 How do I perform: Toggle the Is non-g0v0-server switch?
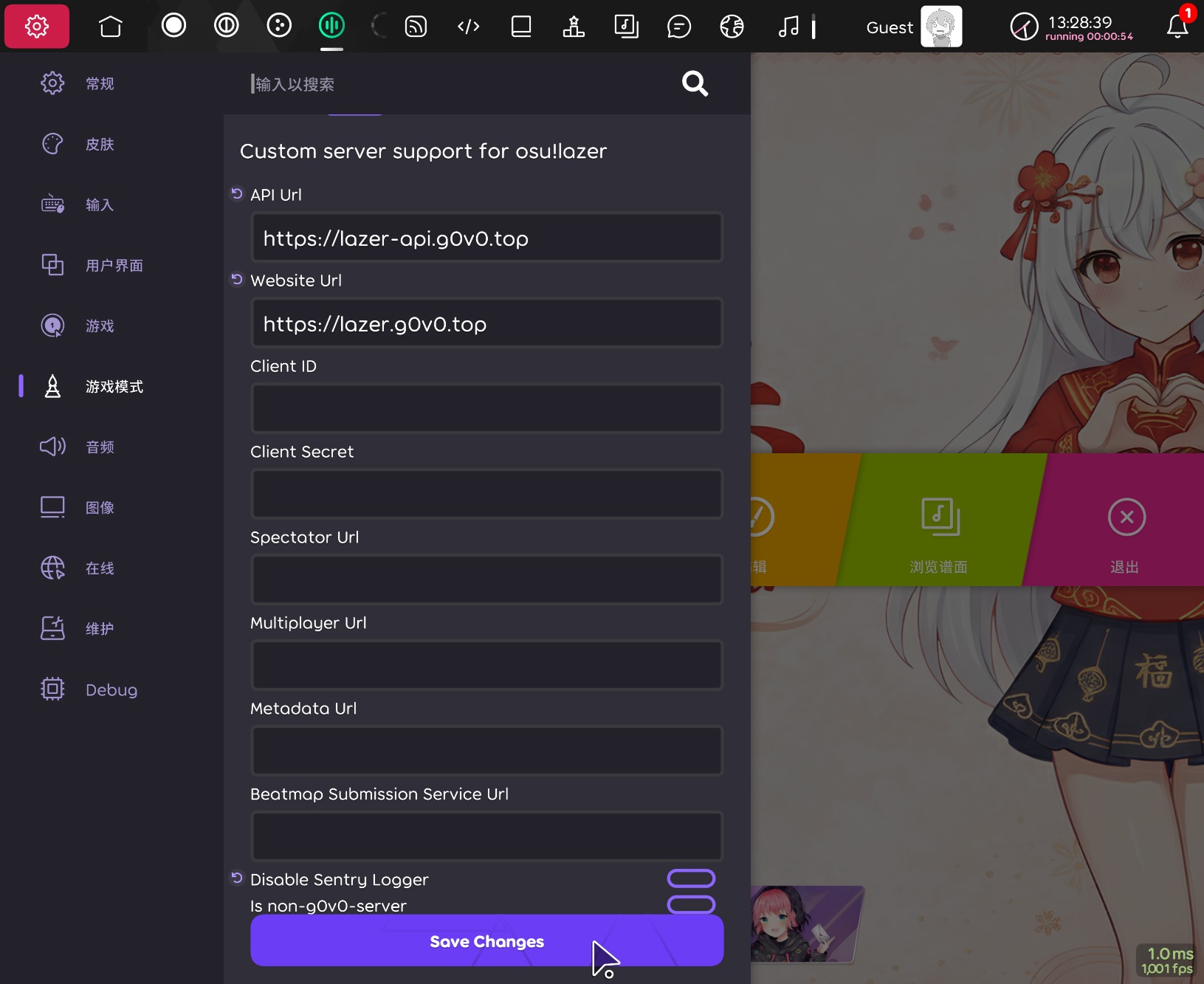[x=691, y=904]
